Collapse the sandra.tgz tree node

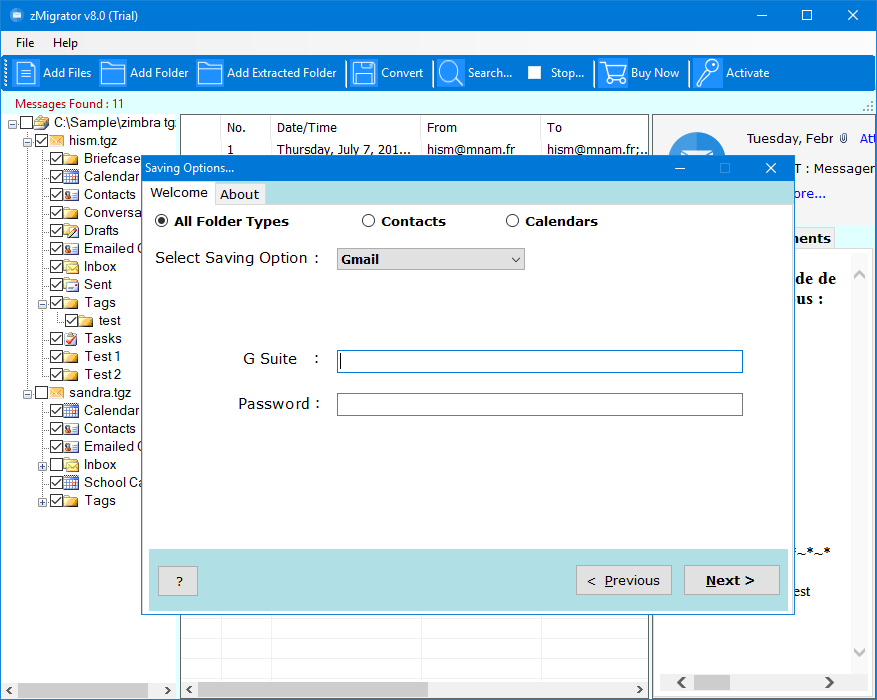[27, 394]
